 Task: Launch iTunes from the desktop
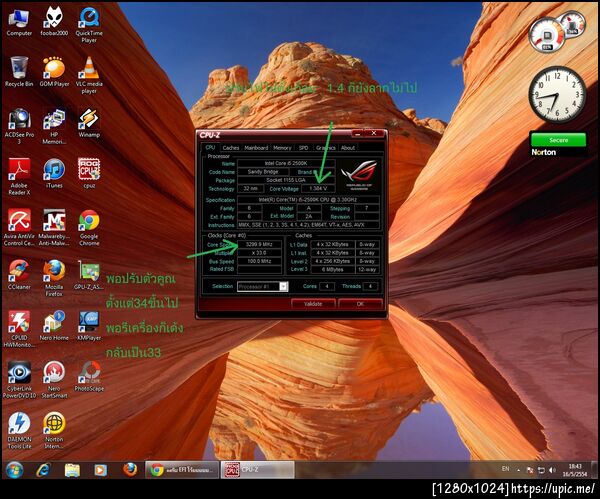[x=54, y=174]
